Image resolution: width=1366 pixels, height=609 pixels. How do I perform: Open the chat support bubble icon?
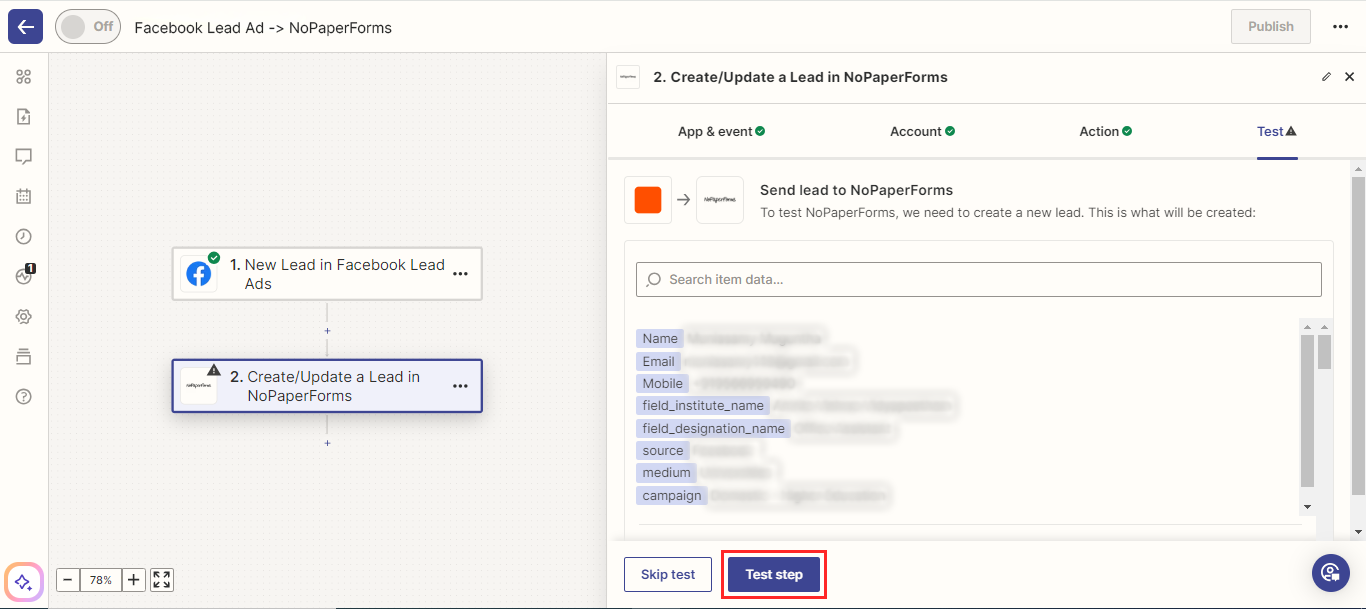[x=1331, y=572]
